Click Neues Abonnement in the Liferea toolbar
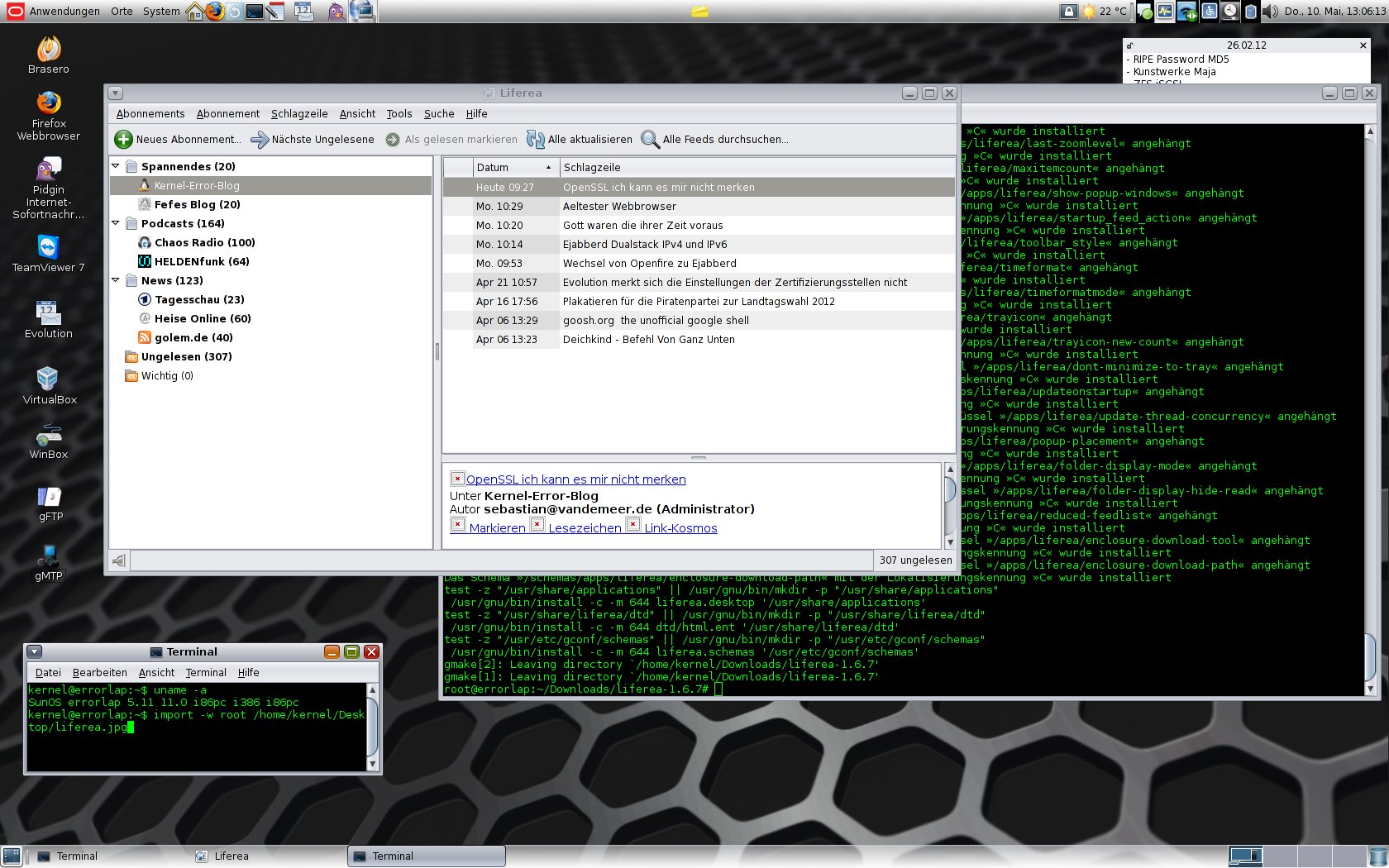This screenshot has width=1389, height=868. [x=178, y=140]
